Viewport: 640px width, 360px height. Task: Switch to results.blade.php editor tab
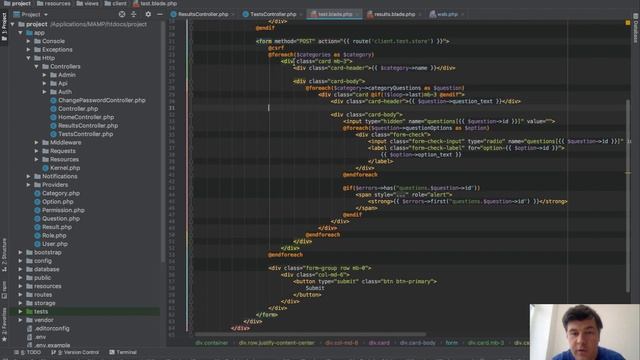click(393, 14)
